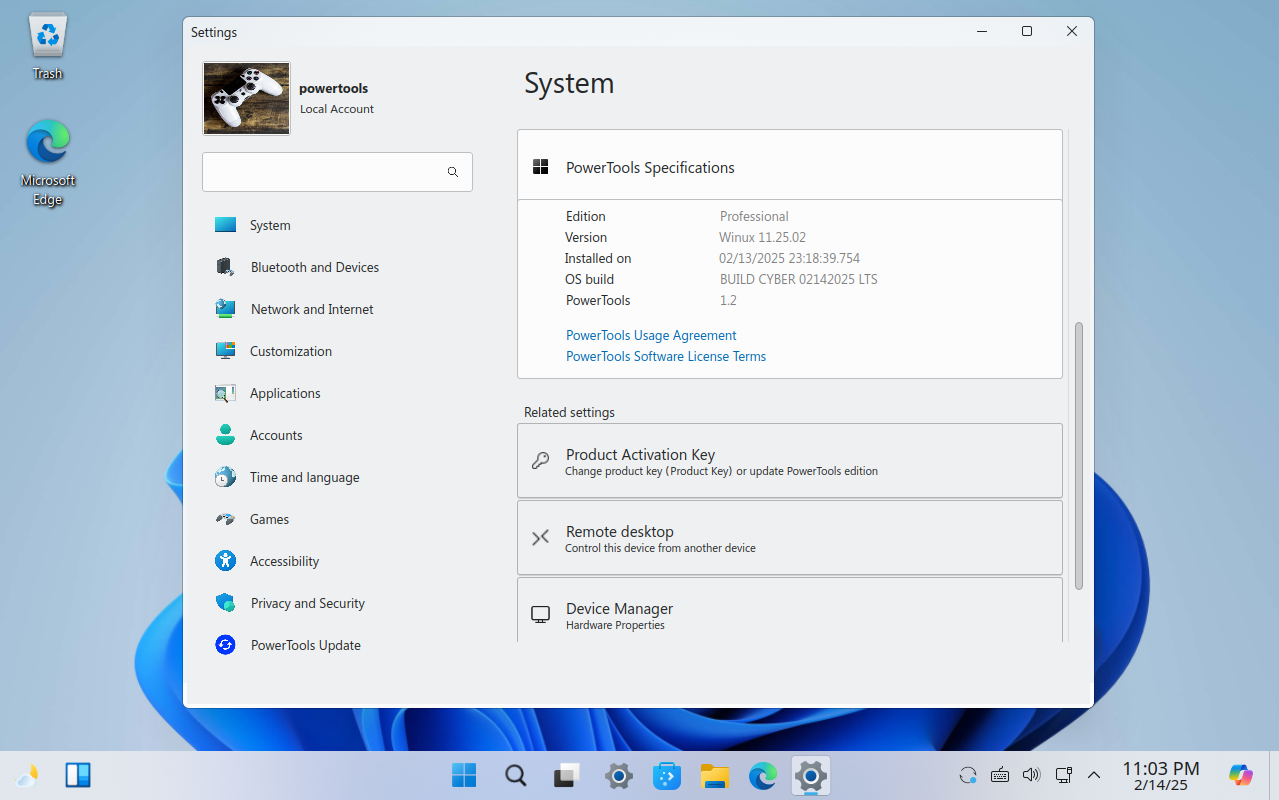Click the Games controller icon
The height and width of the screenshot is (800, 1279).
[225, 519]
